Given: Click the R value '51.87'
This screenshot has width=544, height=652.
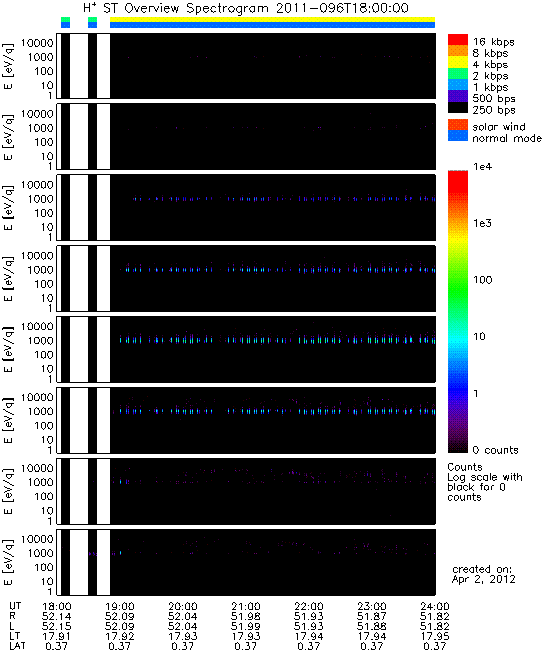Looking at the screenshot, I should [372, 616].
